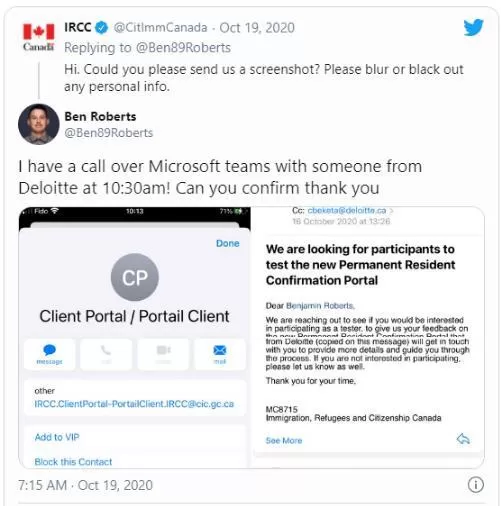Viewport: 501px width, 506px height.
Task: Select Add to VIP option
Action: point(57,437)
